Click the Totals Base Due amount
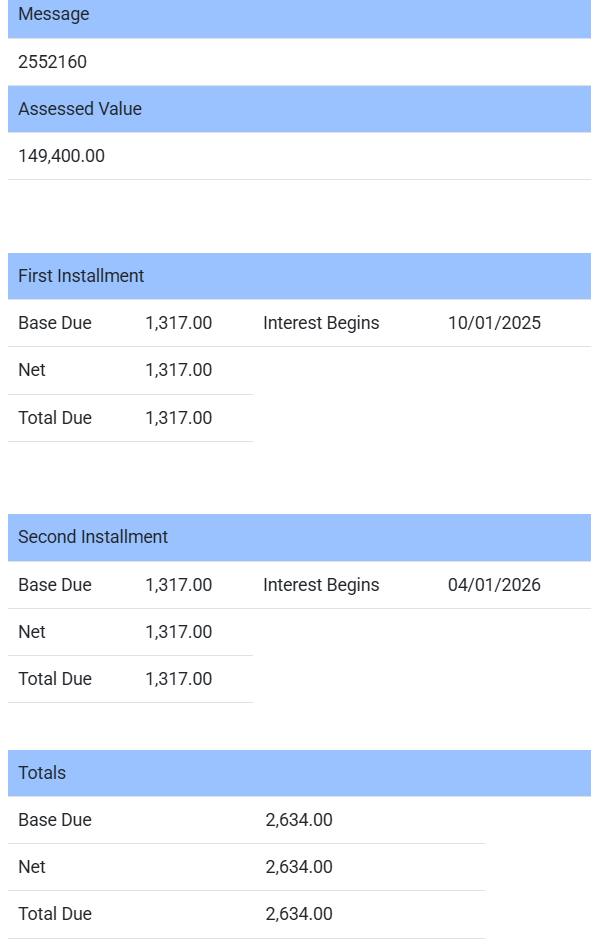 tap(299, 820)
